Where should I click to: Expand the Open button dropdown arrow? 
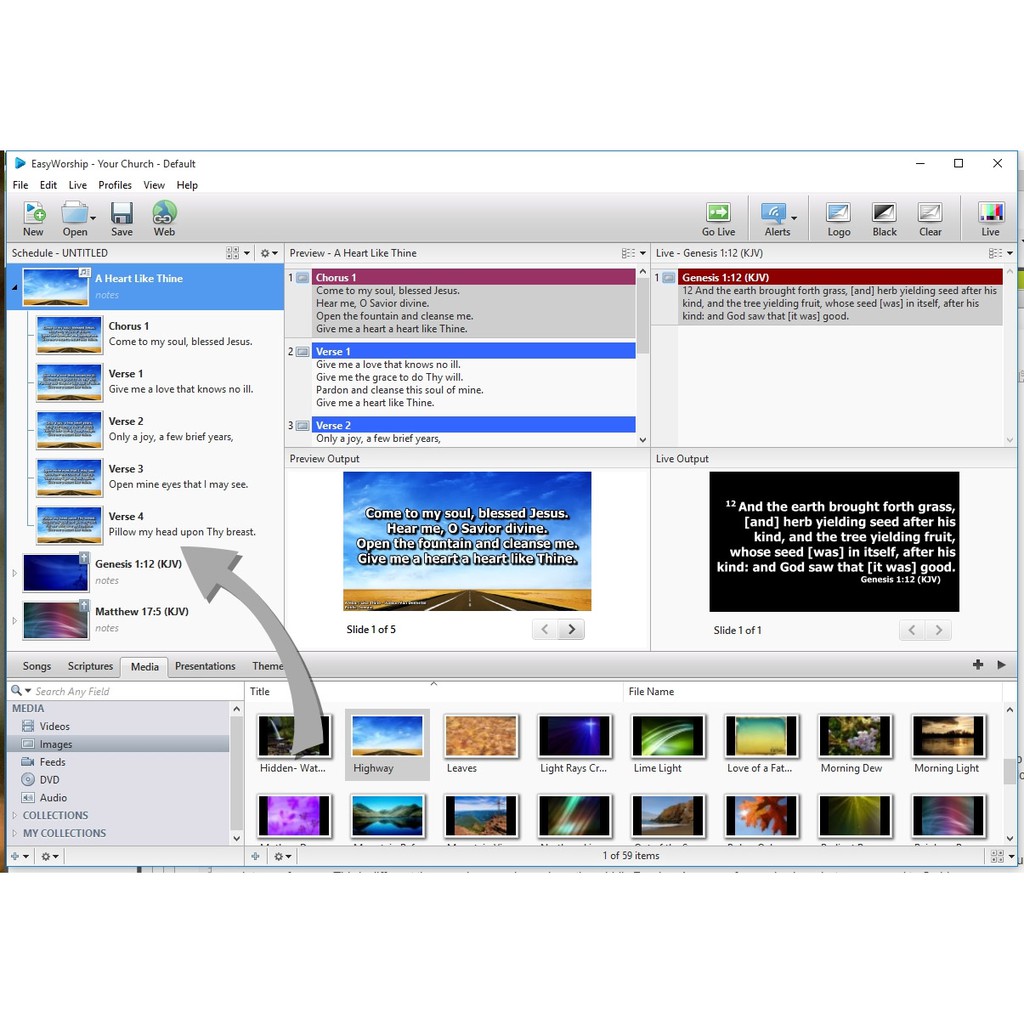pyautogui.click(x=93, y=218)
